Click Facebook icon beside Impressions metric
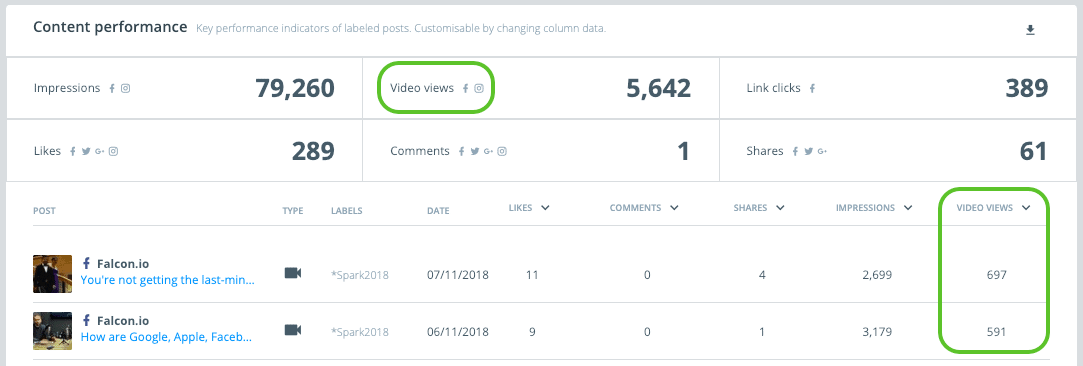The width and height of the screenshot is (1083, 366). coord(113,88)
